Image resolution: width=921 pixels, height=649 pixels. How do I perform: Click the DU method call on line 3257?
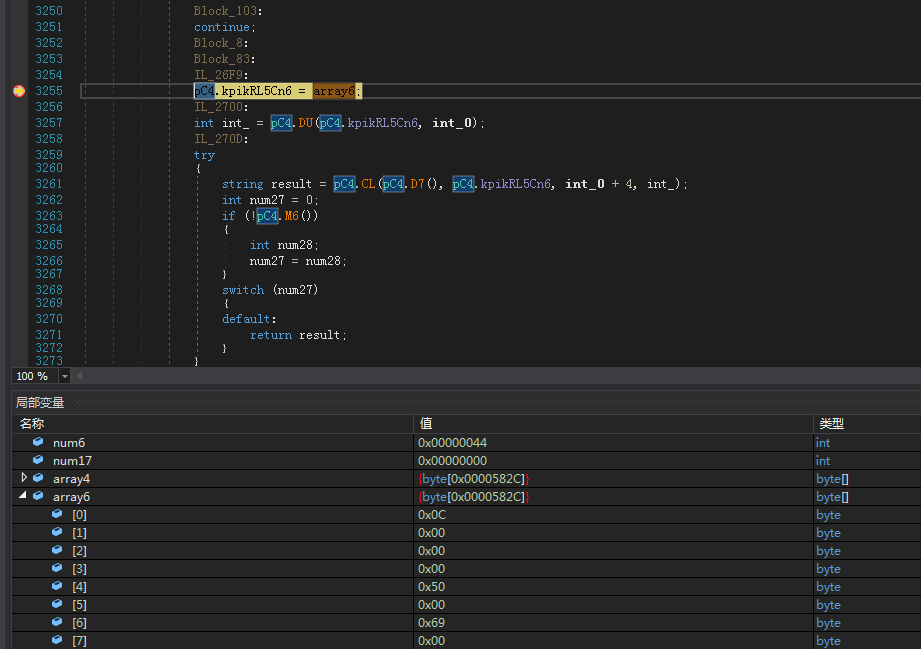tap(305, 123)
